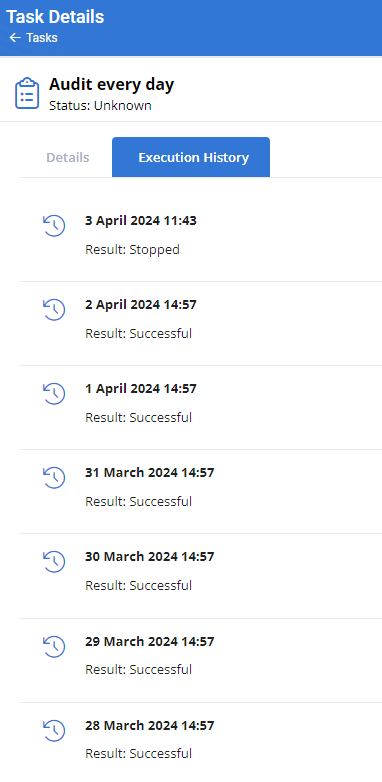
Task: Click history icon for 31 March 2024
Action: 54,477
